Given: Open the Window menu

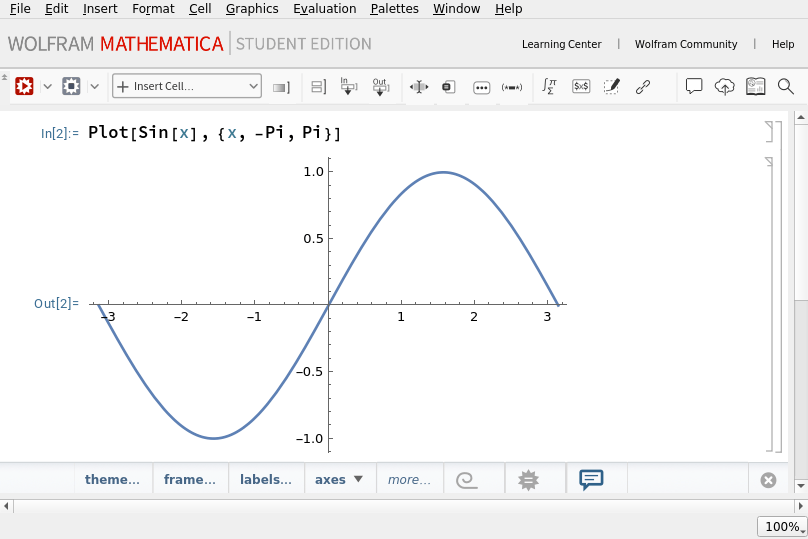Looking at the screenshot, I should pos(457,9).
